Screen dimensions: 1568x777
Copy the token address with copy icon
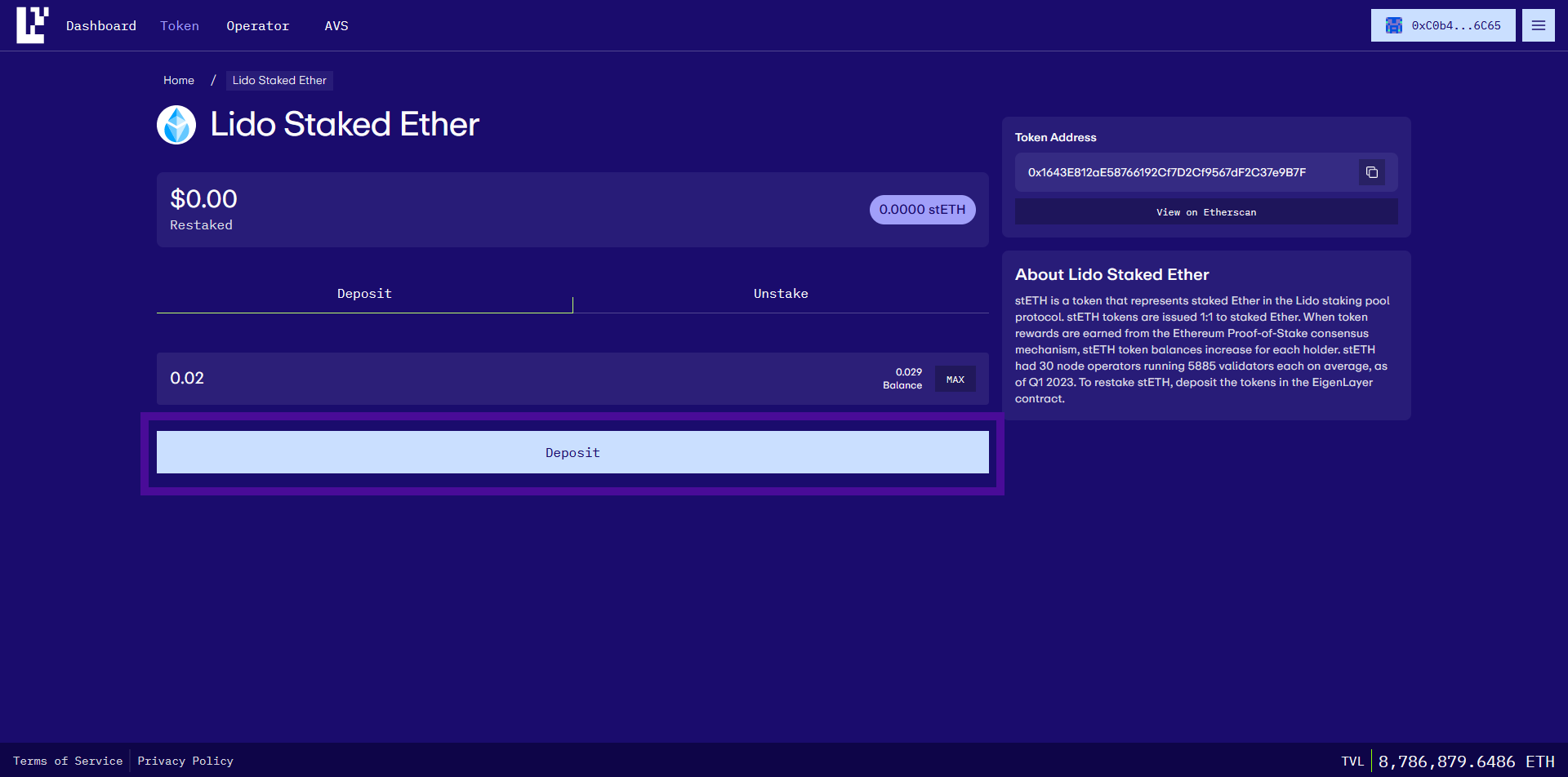[x=1371, y=172]
